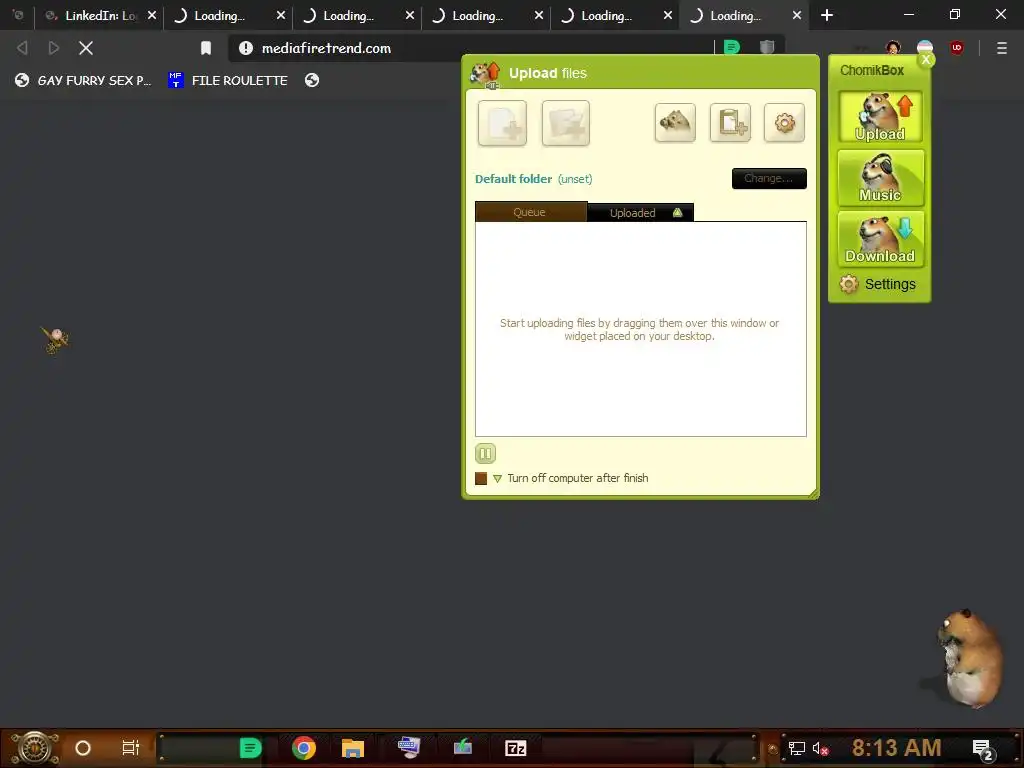Open the steampunk Start button

(34, 748)
